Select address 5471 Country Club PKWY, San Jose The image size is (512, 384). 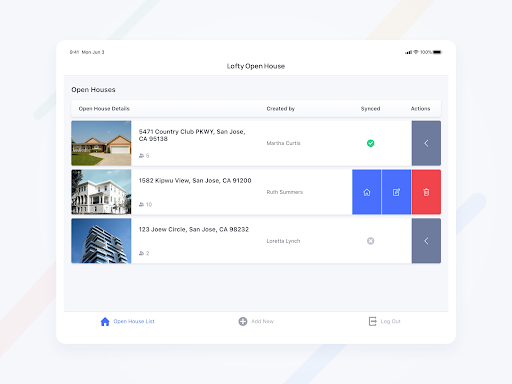tap(192, 135)
